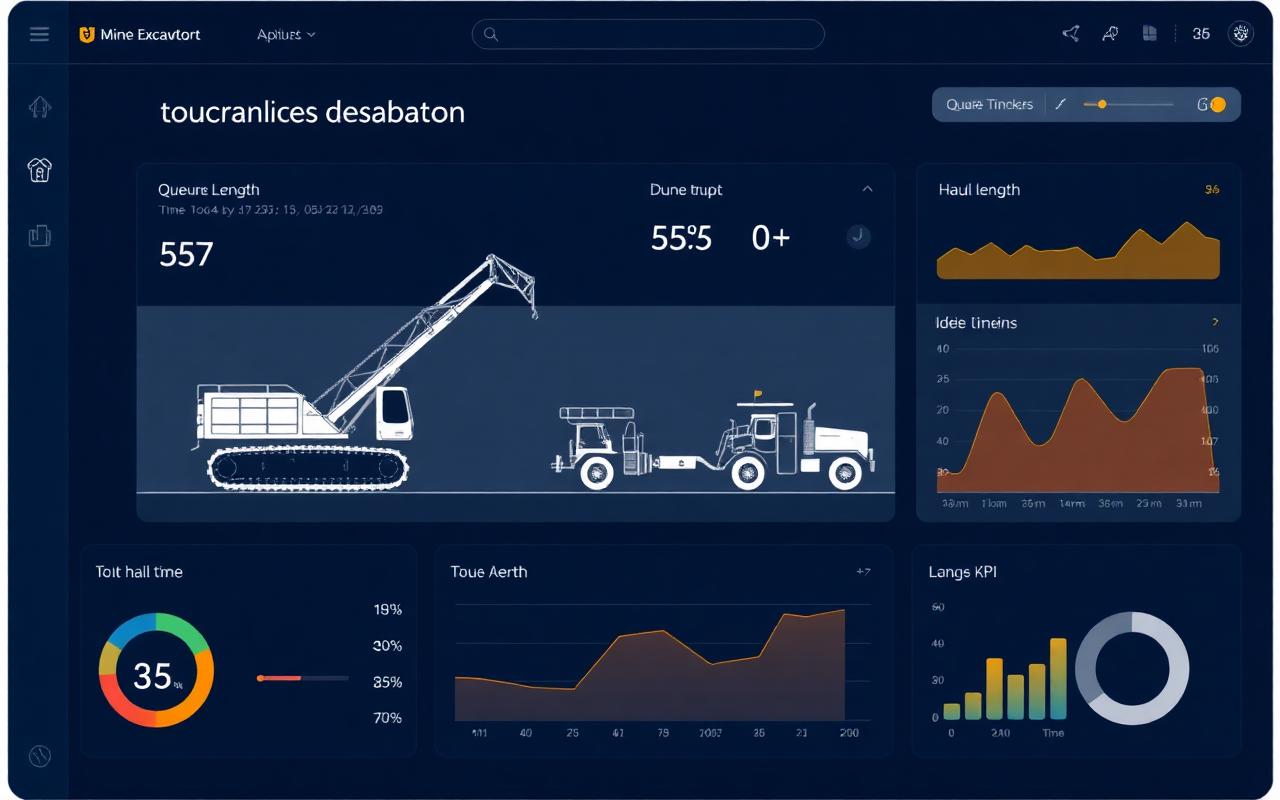Open the user avatar profile
Image resolution: width=1280 pixels, height=800 pixels.
click(1240, 33)
